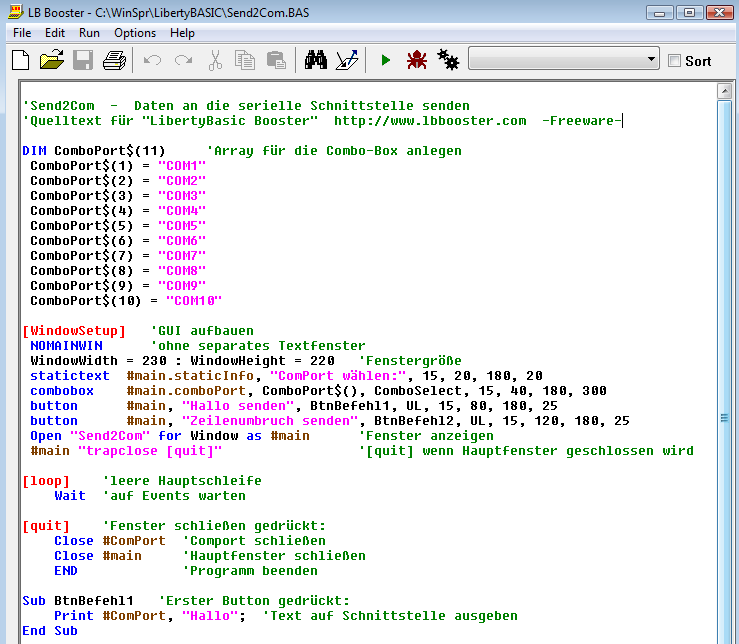Click the combobox keyword
Screen dimensions: 739x644
point(62,391)
